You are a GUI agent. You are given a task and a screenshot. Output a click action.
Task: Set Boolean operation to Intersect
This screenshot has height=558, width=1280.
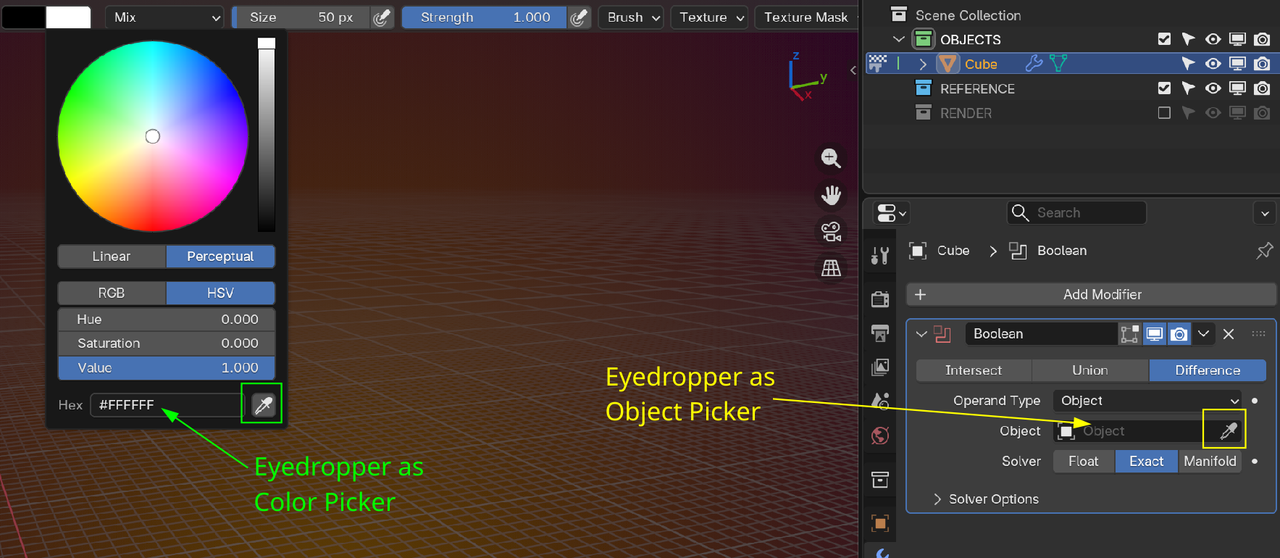(x=974, y=370)
